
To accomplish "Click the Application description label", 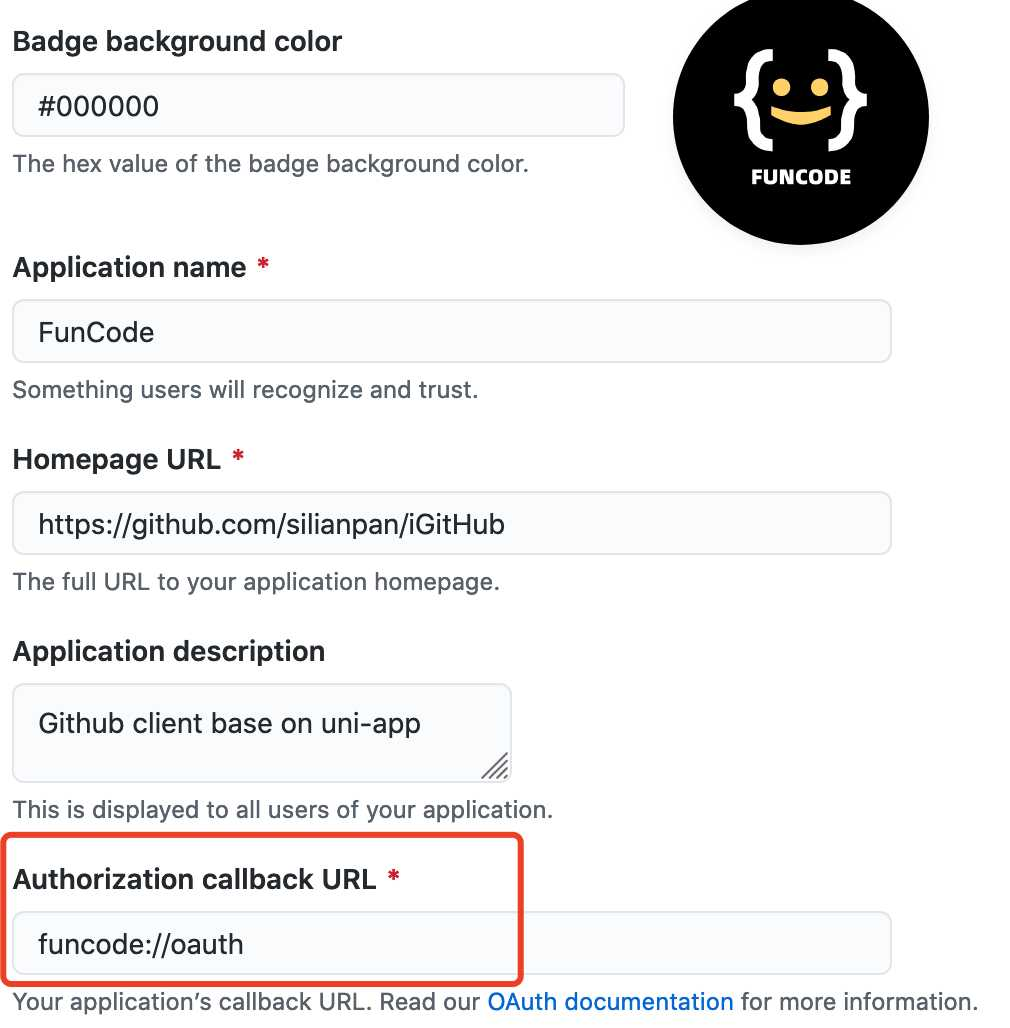I will coord(168,651).
